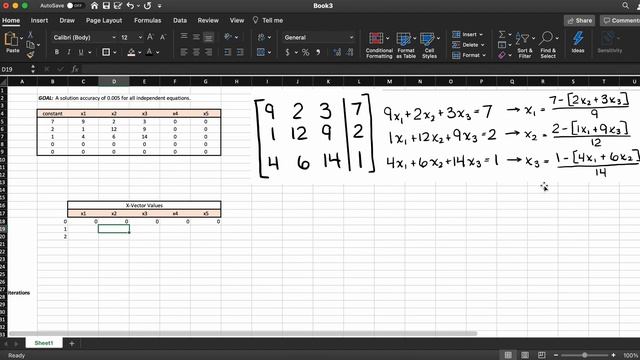Click Decrease Indent icon

228,52
